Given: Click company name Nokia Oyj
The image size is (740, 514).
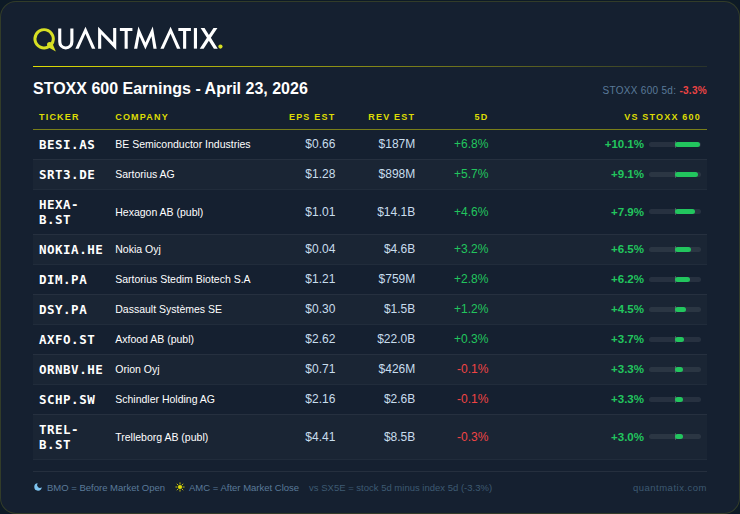Looking at the screenshot, I should tap(138, 249).
